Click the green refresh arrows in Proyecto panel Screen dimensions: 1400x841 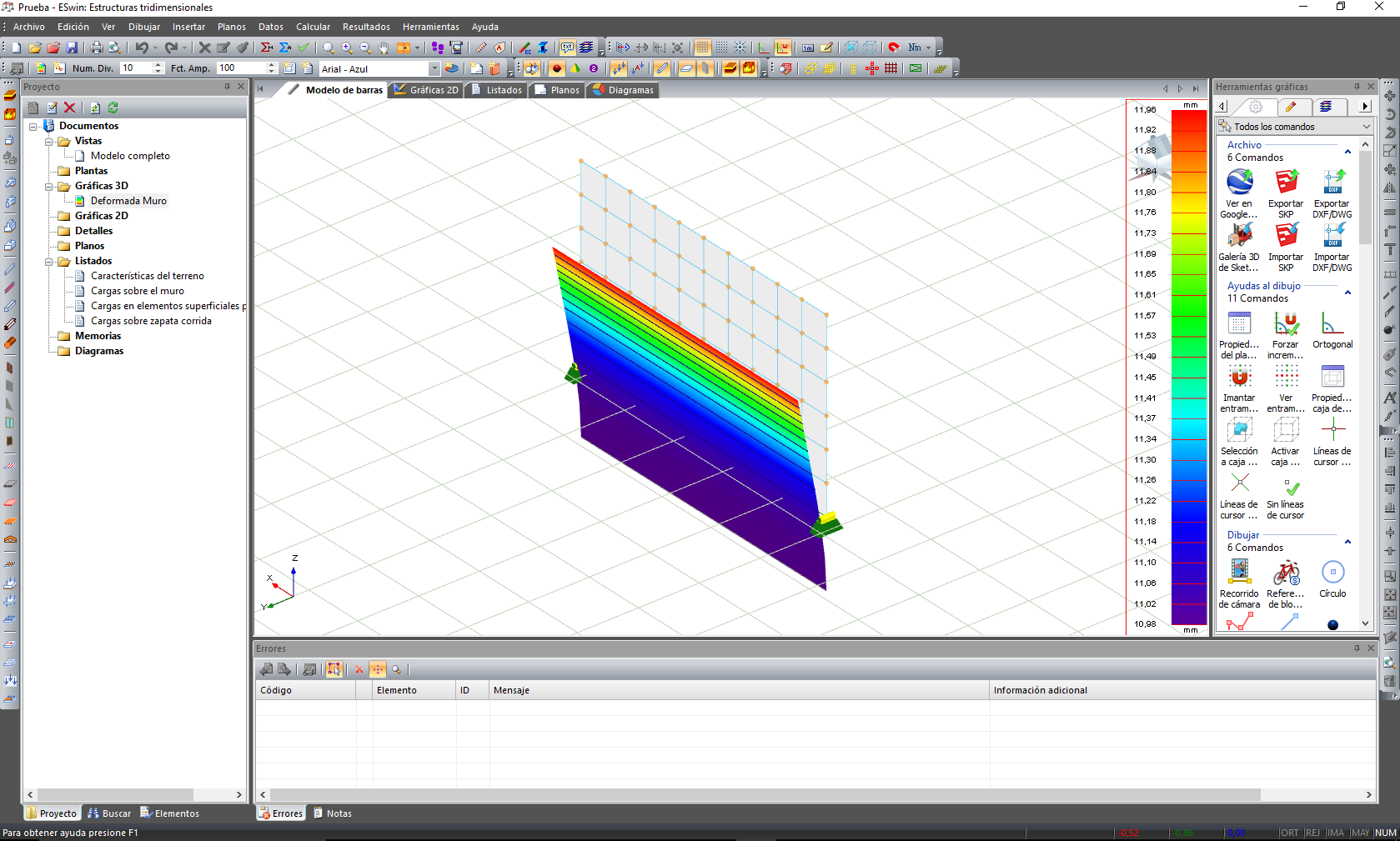pos(113,108)
